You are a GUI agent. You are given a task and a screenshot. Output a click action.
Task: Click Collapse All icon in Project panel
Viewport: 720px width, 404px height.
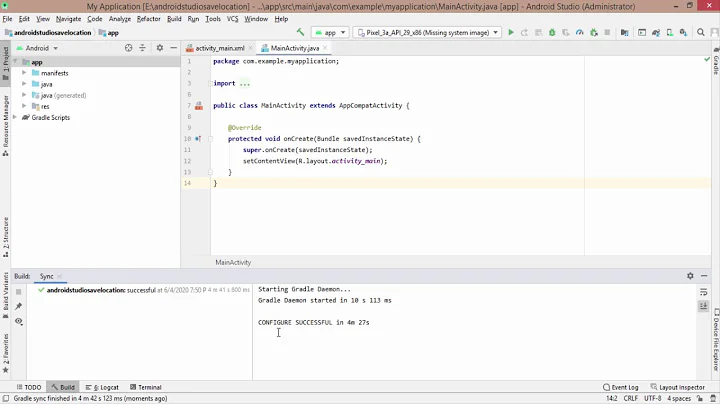pos(142,48)
